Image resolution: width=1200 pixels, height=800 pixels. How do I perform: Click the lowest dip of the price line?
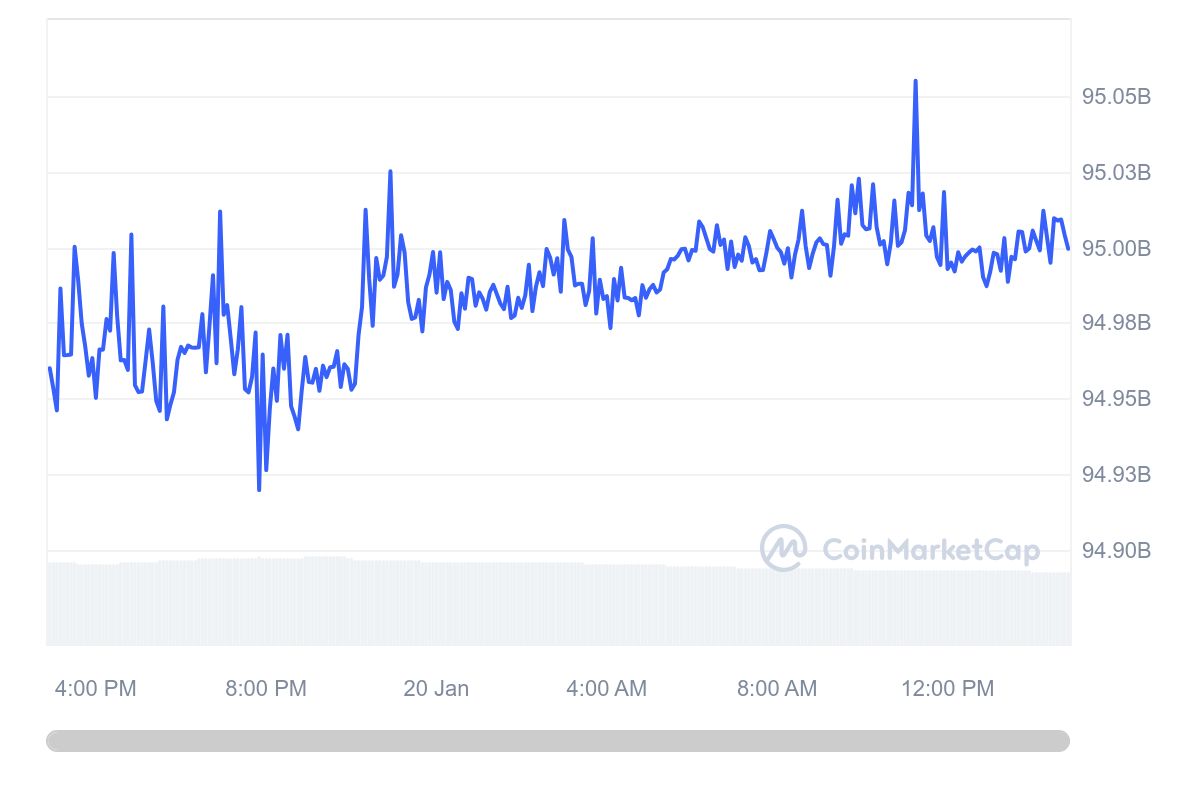(x=259, y=490)
